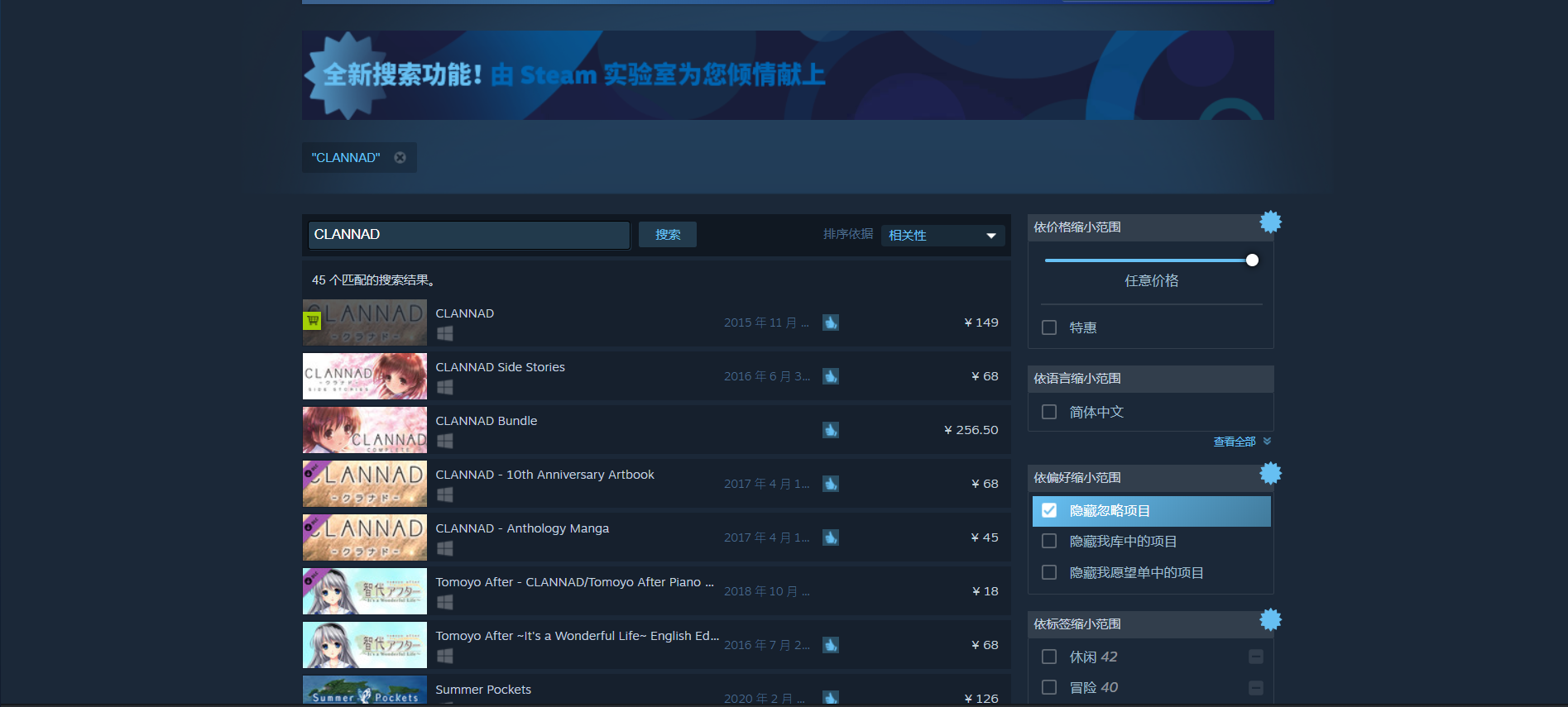Viewport: 1568px width, 707px height.
Task: Open the 相关性 sort dropdown
Action: (x=942, y=236)
